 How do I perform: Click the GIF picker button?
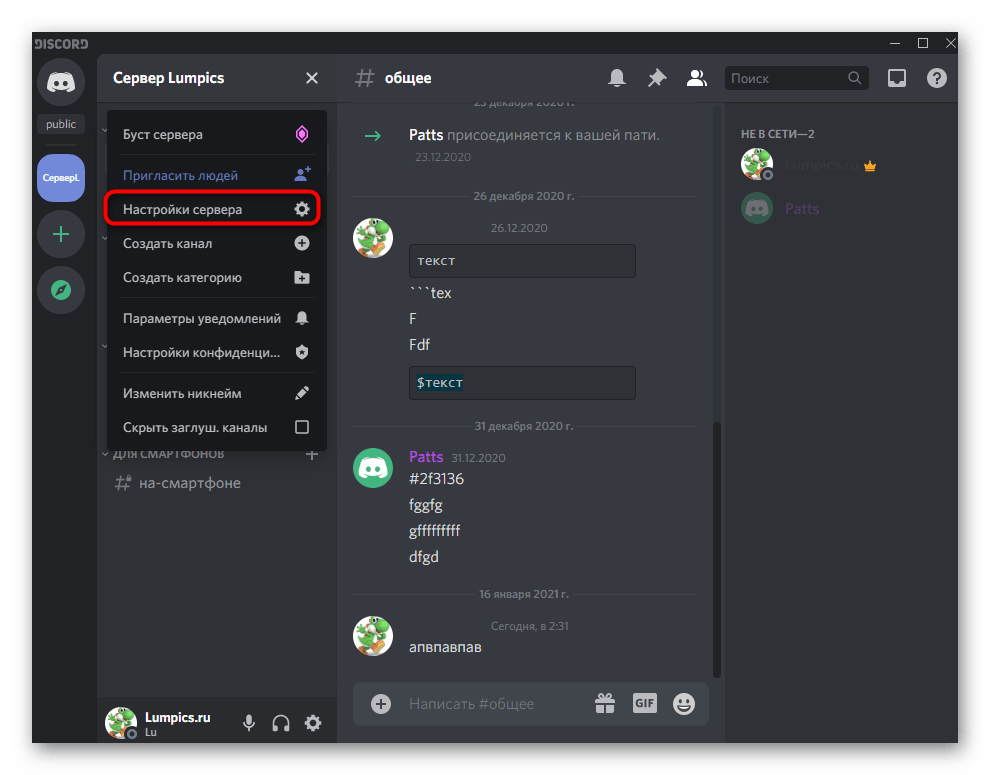click(x=644, y=703)
